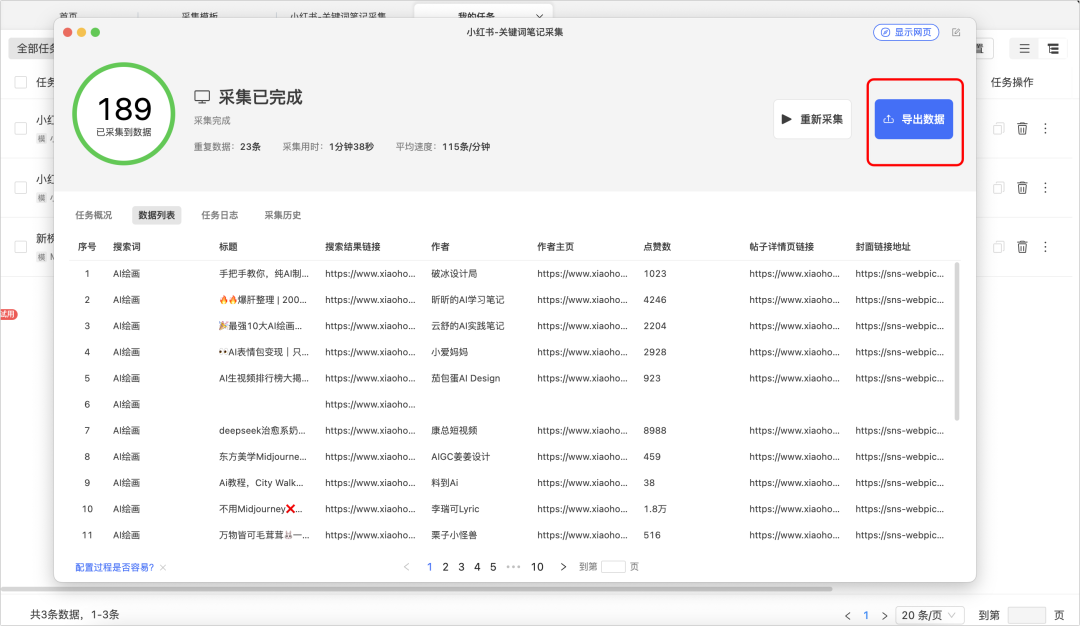Screen dimensions: 1080x626
Task: Open more options for the first task
Action: coord(1046,128)
